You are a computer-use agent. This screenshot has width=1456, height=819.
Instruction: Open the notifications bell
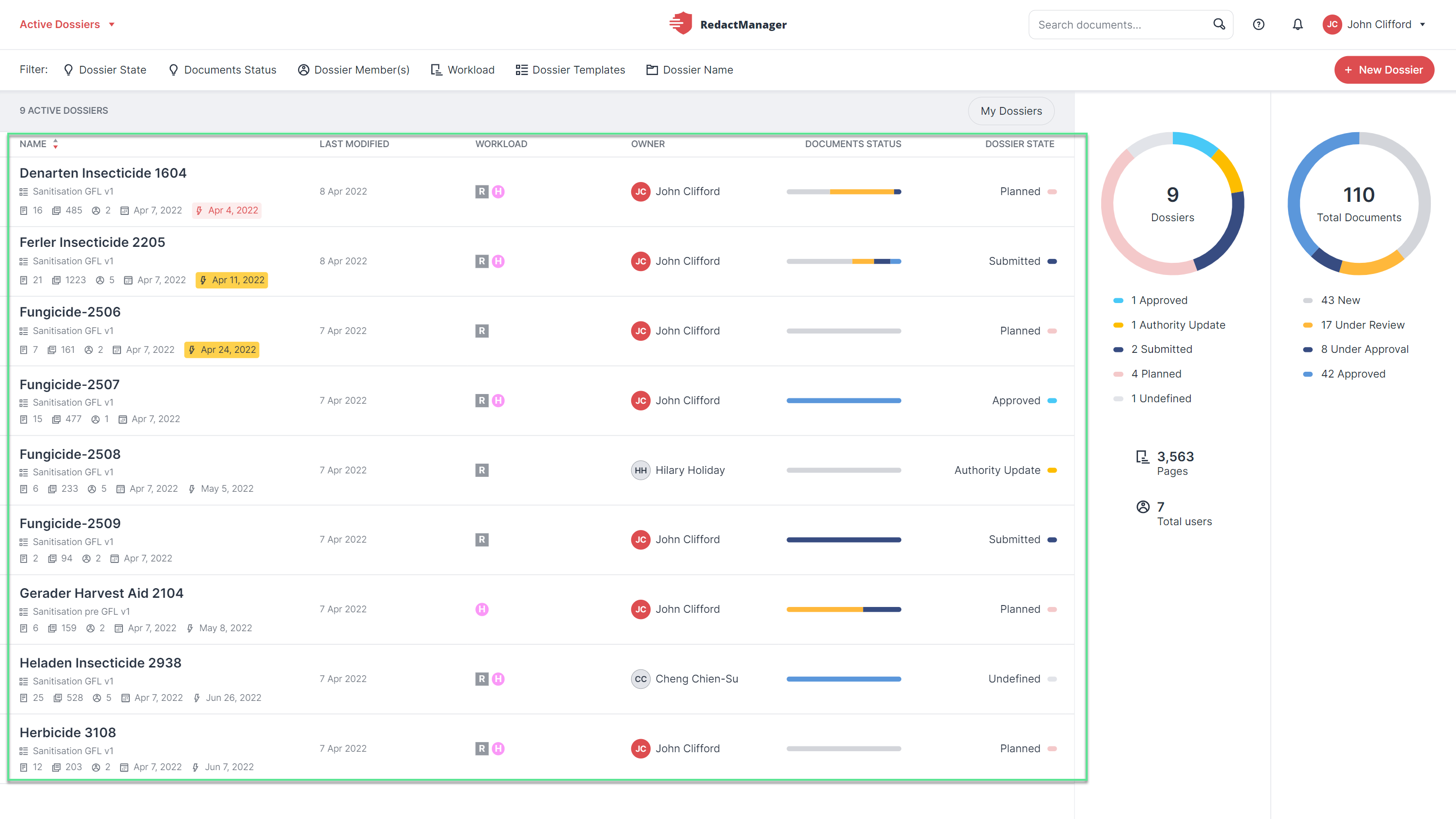coord(1297,24)
